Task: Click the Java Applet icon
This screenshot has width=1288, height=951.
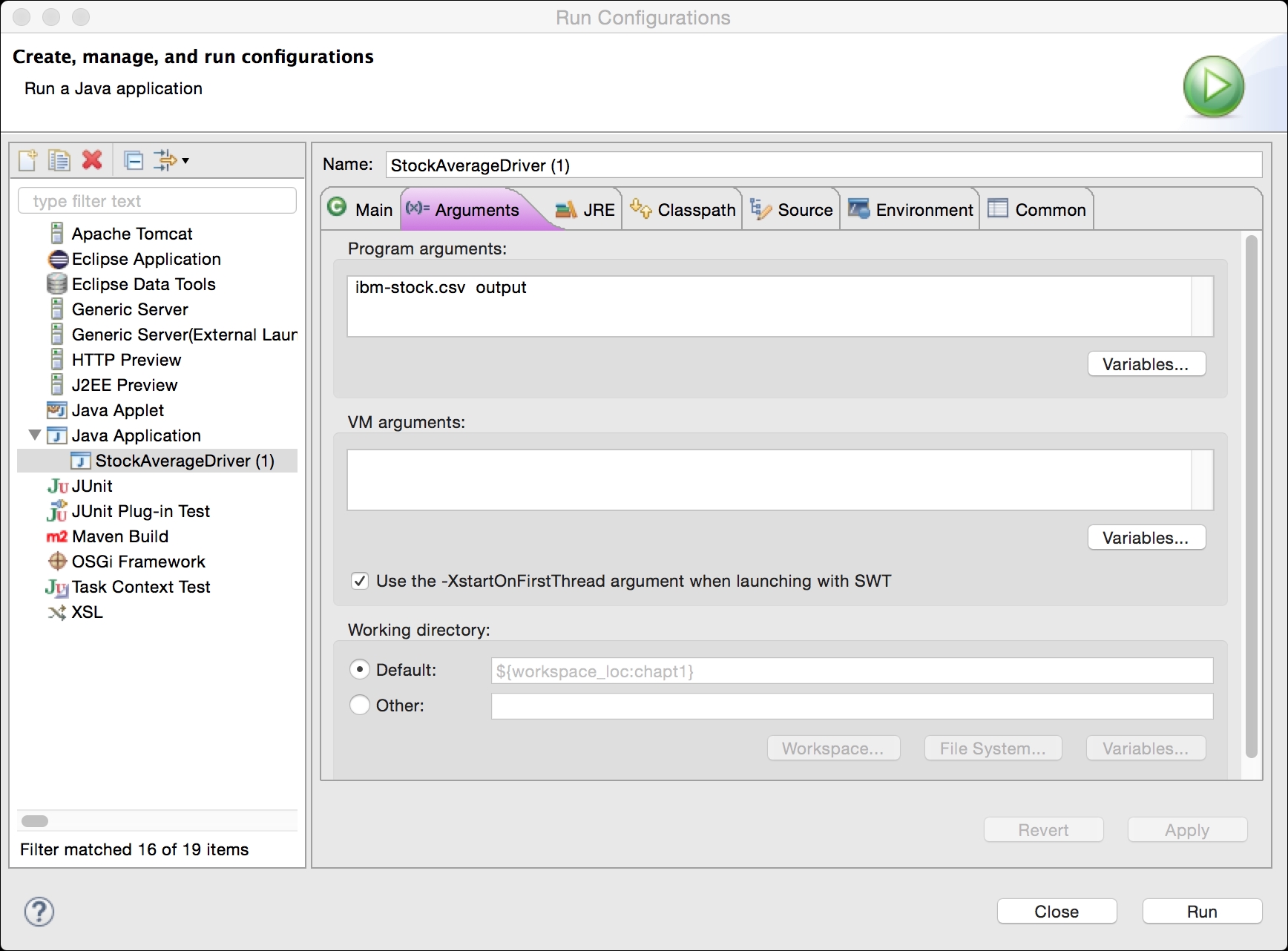Action: (57, 410)
